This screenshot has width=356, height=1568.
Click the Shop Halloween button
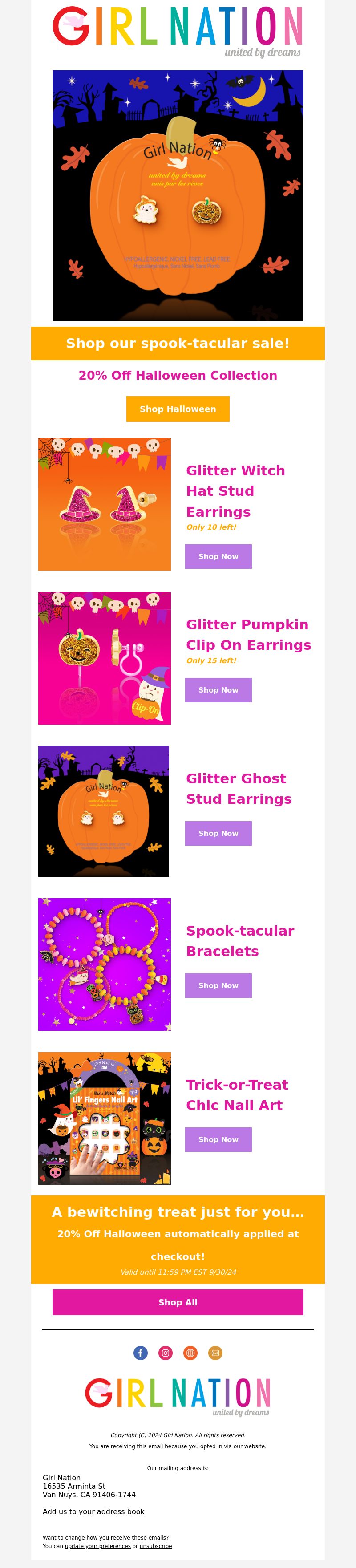tap(178, 409)
